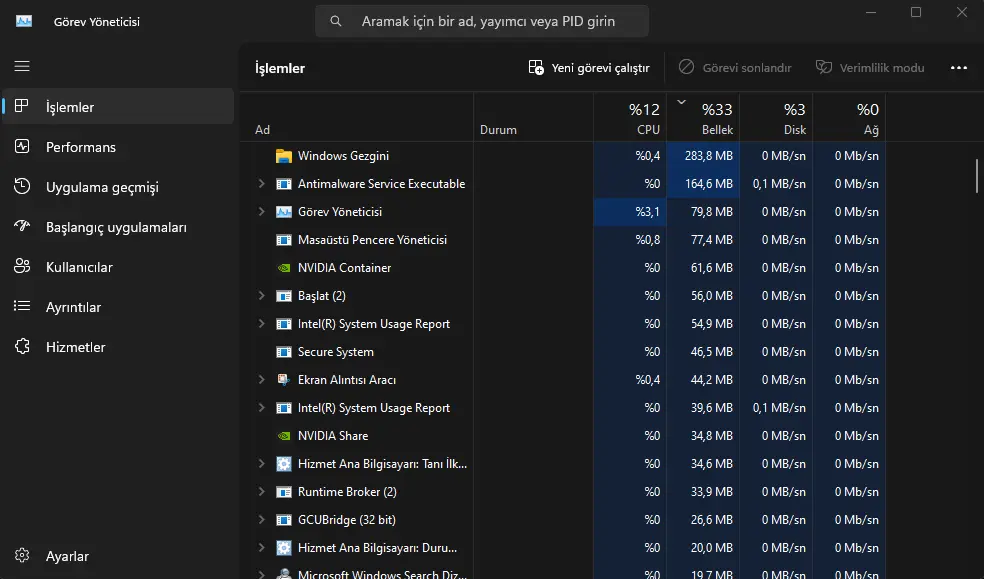Click the Başlat (2) process icon
Image resolution: width=984 pixels, height=579 pixels.
pos(284,296)
